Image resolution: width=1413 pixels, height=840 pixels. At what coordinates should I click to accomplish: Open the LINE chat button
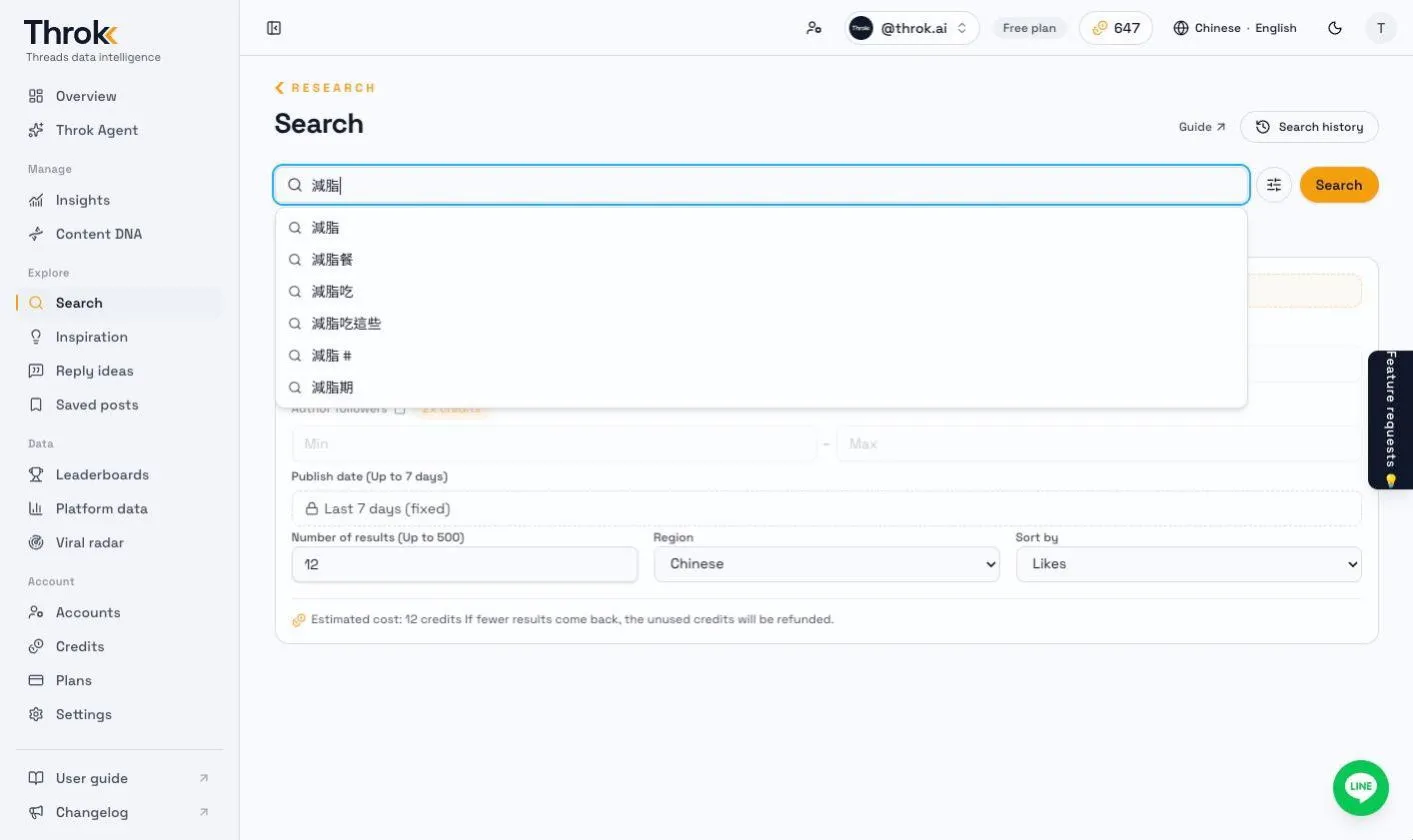1361,788
